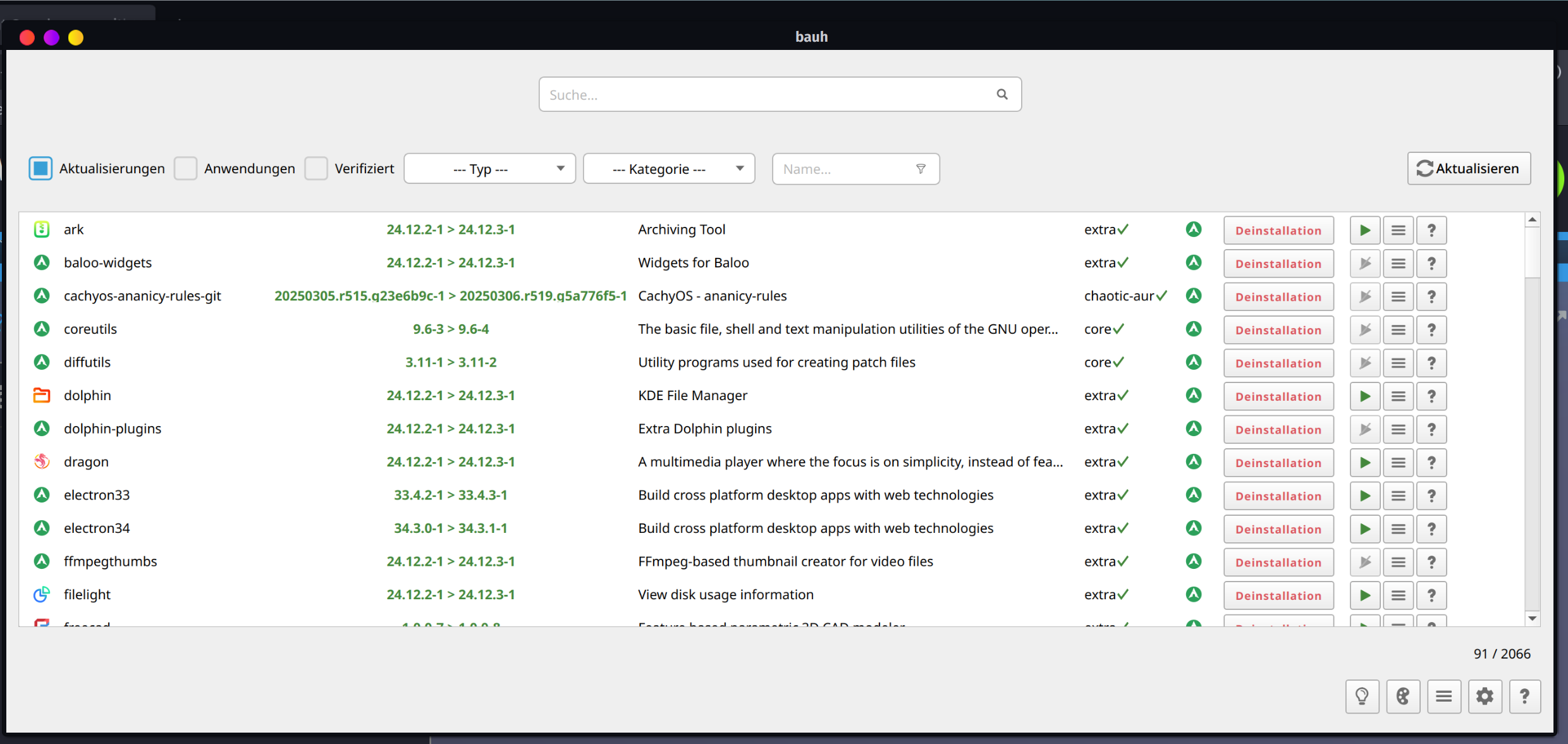Click the 'View disk usage information' description
This screenshot has height=744, width=1568.
coord(726,594)
